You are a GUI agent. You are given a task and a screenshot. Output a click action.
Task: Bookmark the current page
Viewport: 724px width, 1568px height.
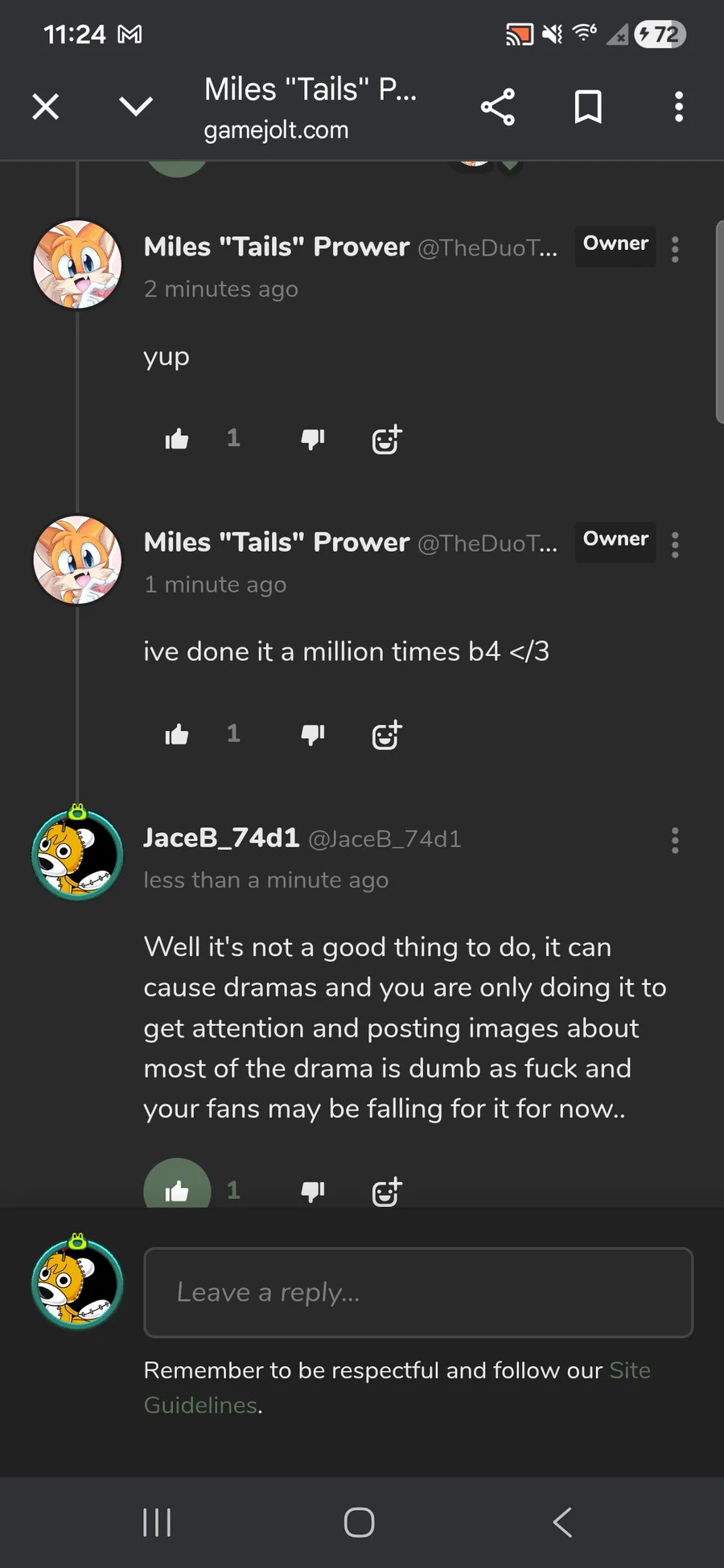point(588,107)
